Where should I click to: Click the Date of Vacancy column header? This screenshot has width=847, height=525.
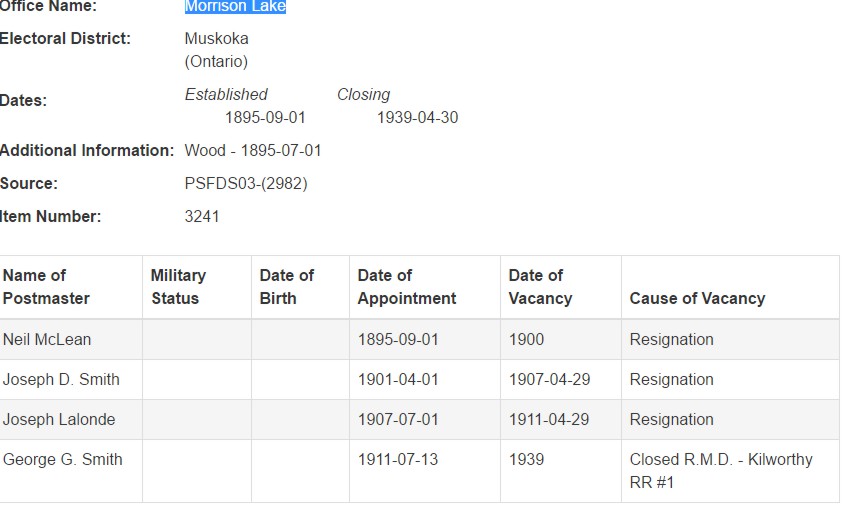[540, 287]
